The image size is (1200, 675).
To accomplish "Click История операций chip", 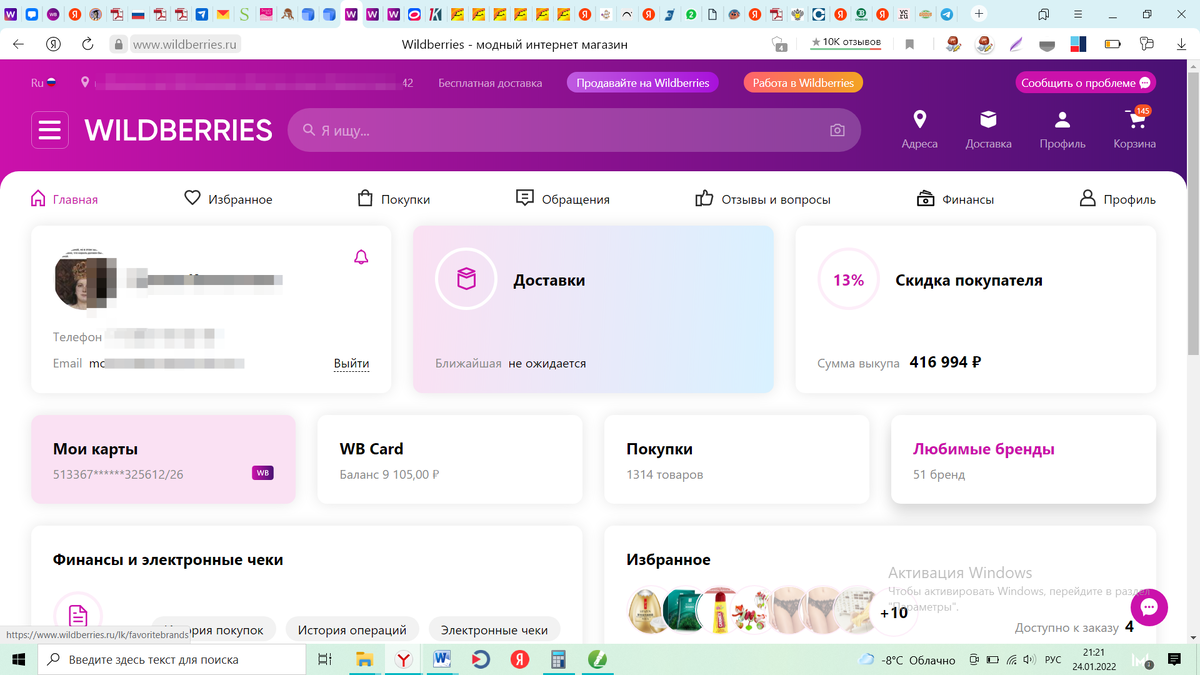I will (350, 630).
